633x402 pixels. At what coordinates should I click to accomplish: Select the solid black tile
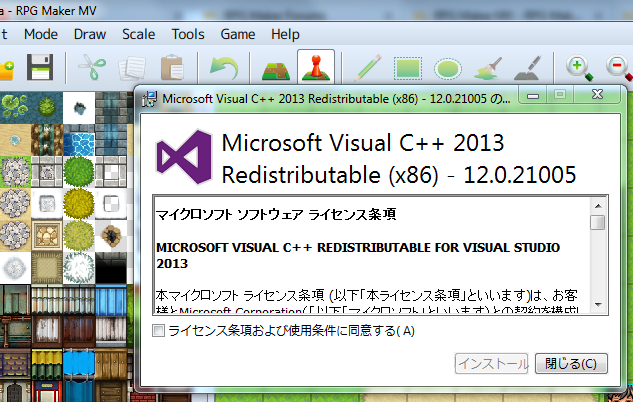click(x=111, y=268)
